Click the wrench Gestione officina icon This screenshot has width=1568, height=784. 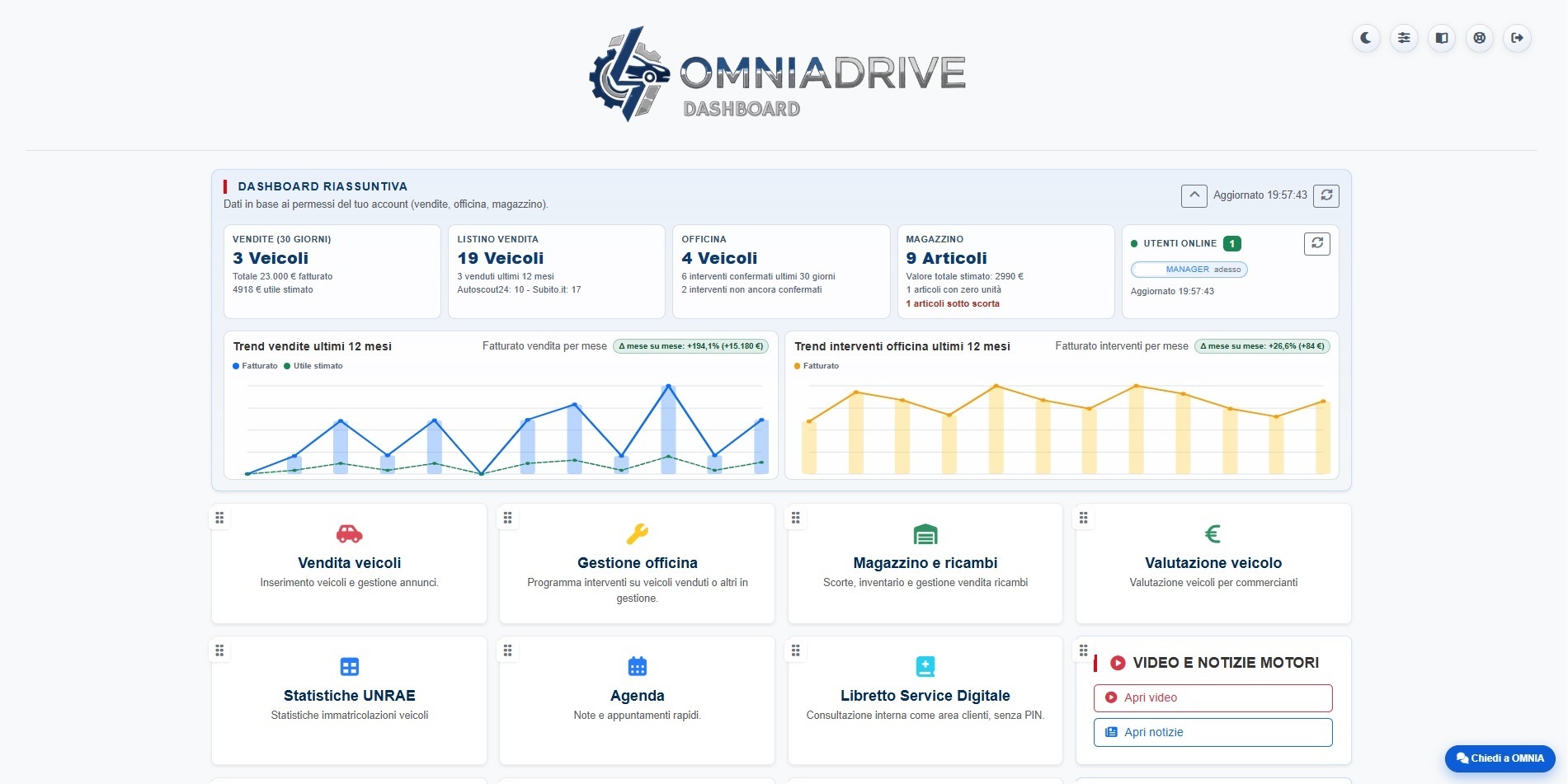tap(638, 534)
